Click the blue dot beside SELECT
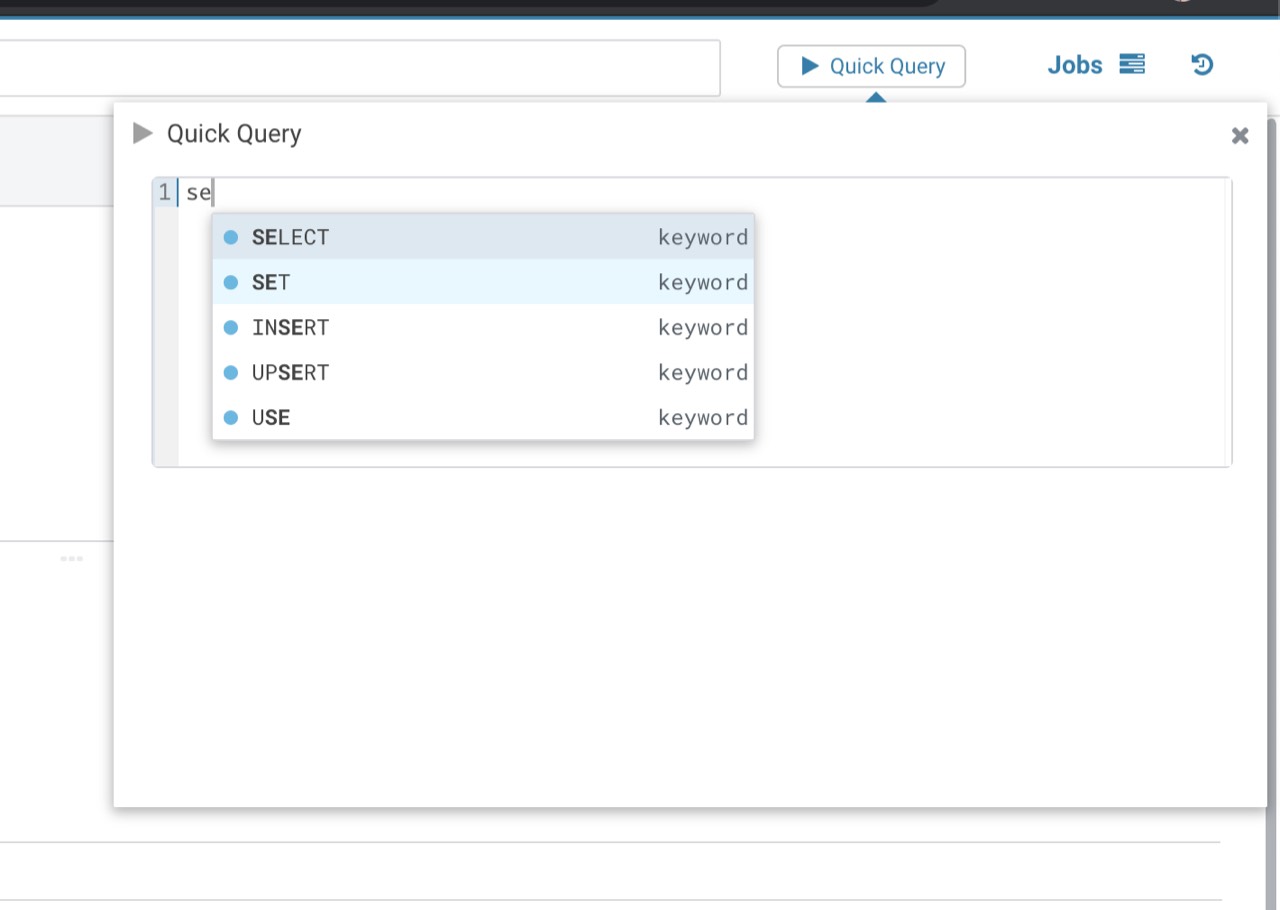 231,237
